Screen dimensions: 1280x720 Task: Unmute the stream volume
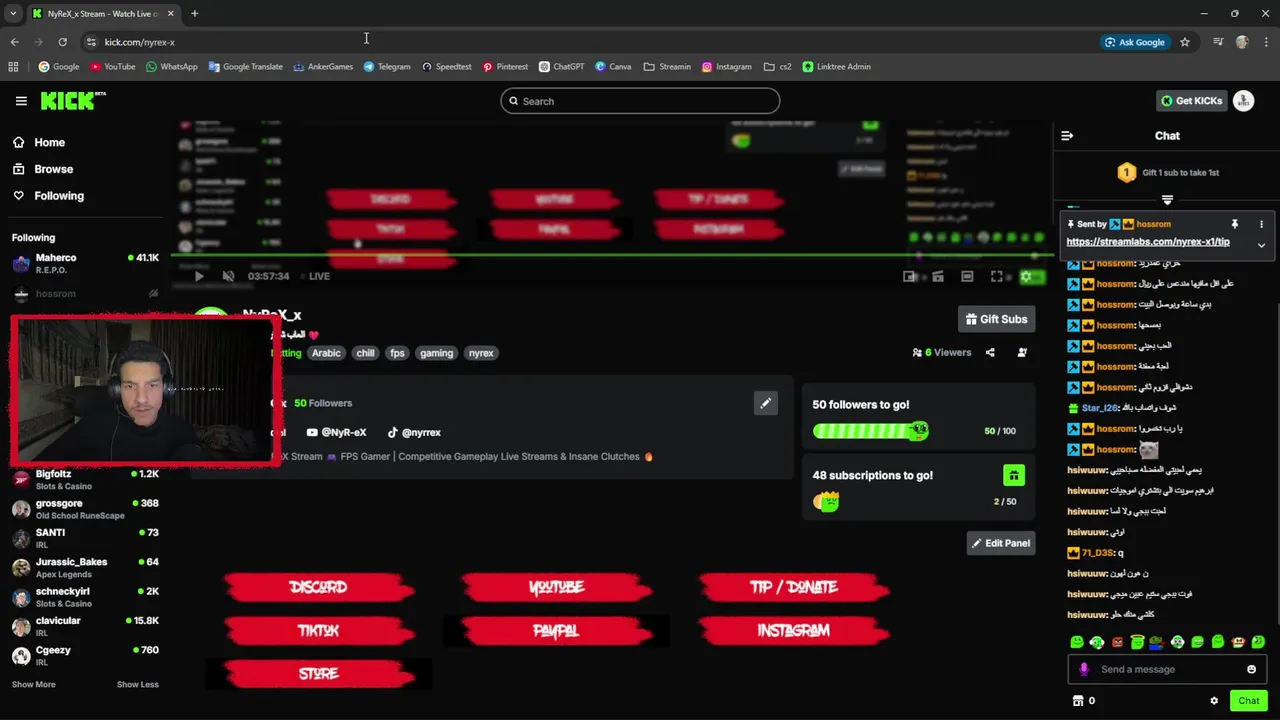[x=228, y=276]
